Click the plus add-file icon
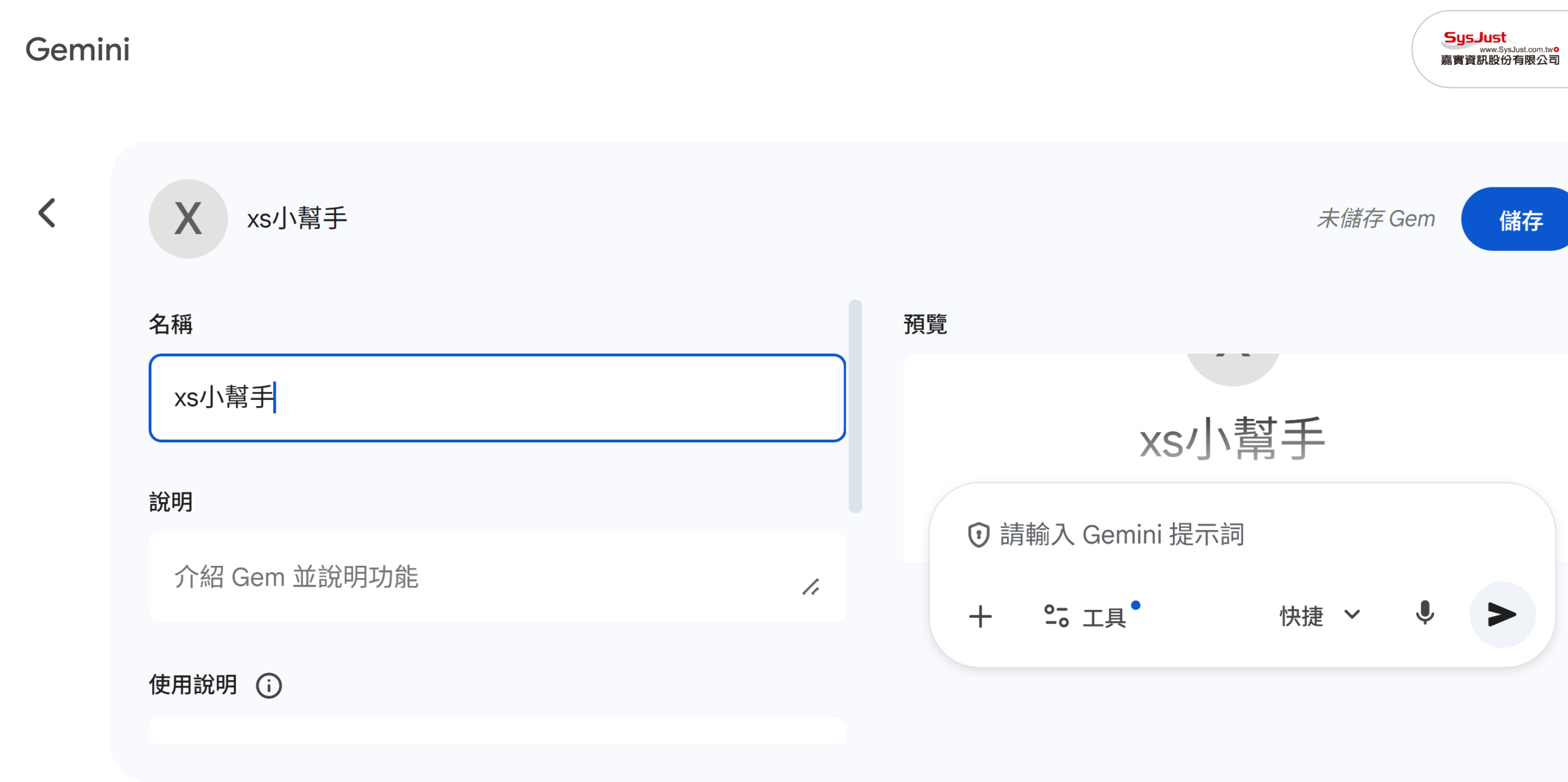 (980, 616)
